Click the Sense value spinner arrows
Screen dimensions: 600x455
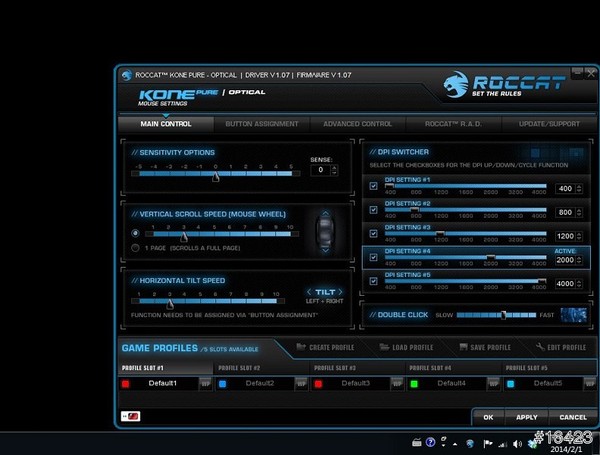pos(330,170)
